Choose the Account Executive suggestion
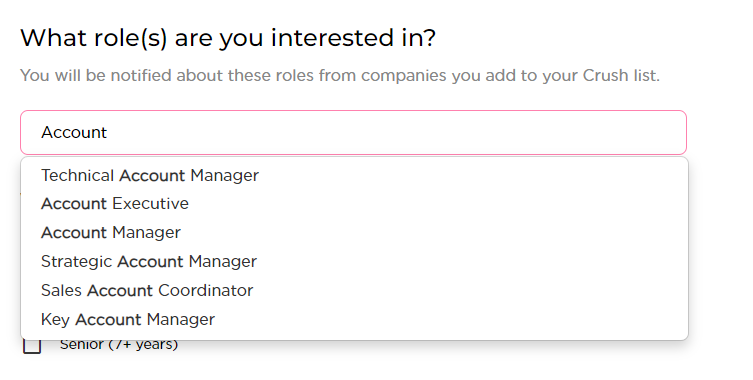This screenshot has width=753, height=380. coord(354,204)
